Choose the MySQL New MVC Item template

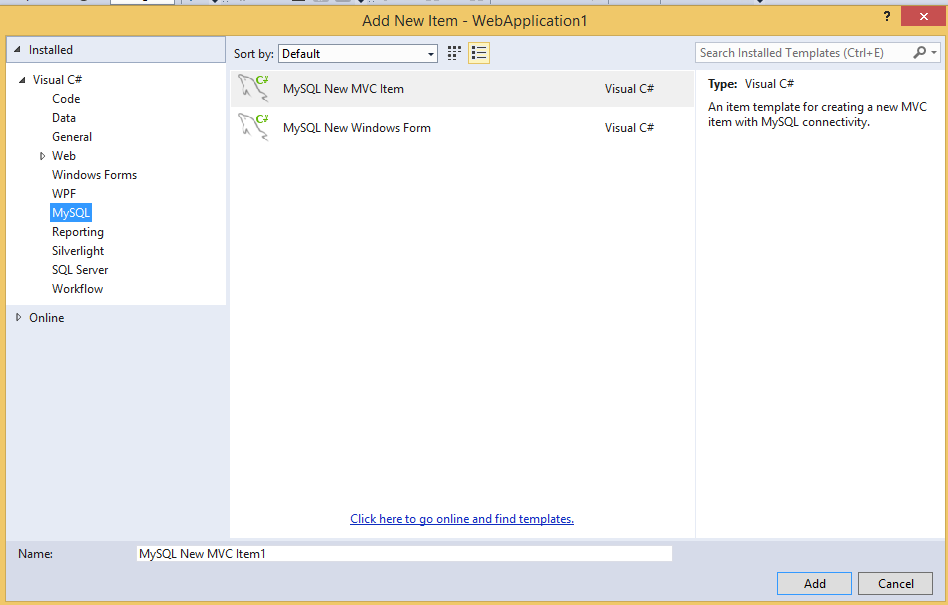point(462,88)
